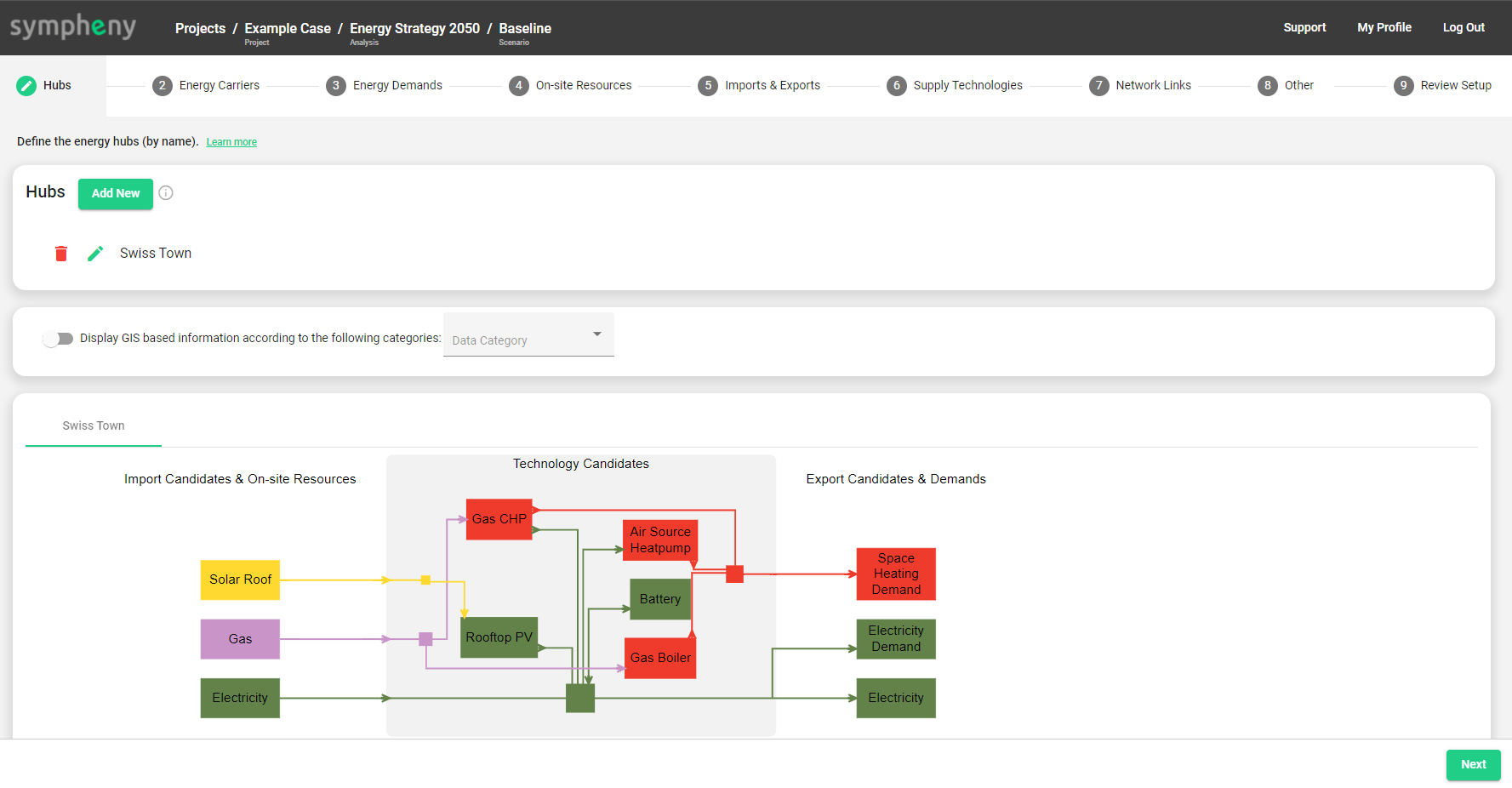
Task: Select the Swiss Town diagram tab
Action: click(x=94, y=425)
